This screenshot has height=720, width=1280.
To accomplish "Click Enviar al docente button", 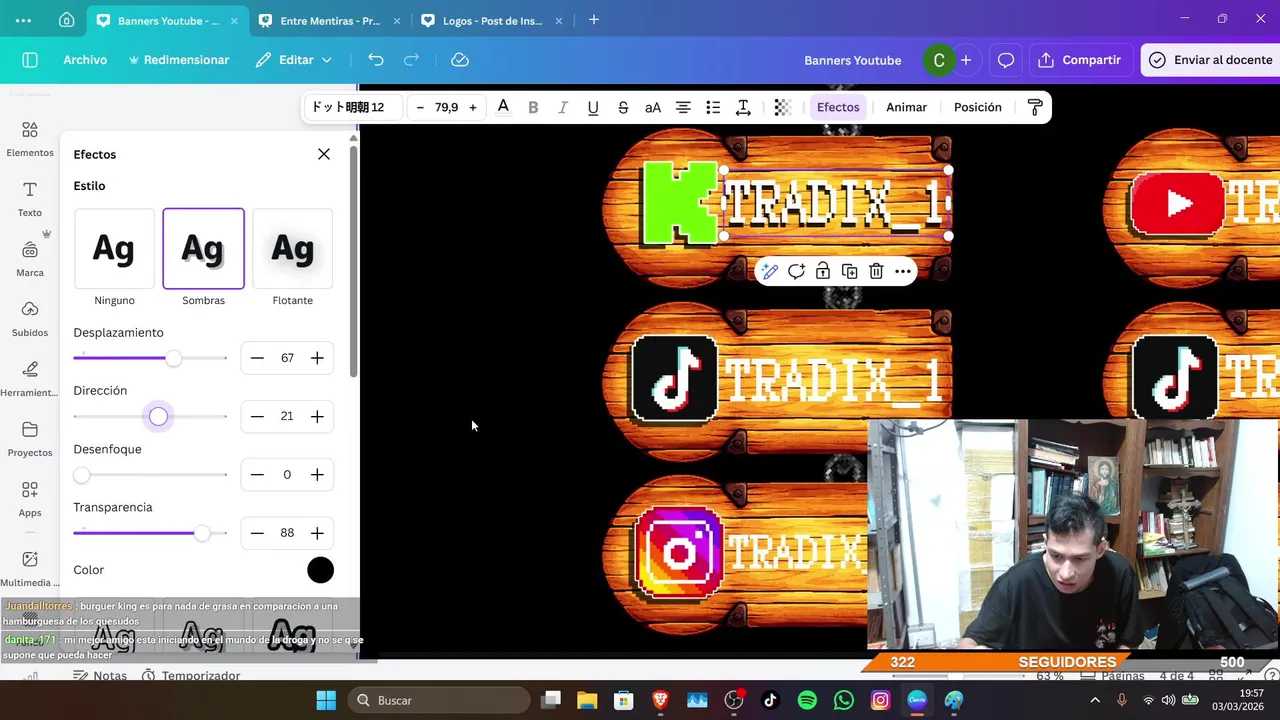I will click(1210, 60).
